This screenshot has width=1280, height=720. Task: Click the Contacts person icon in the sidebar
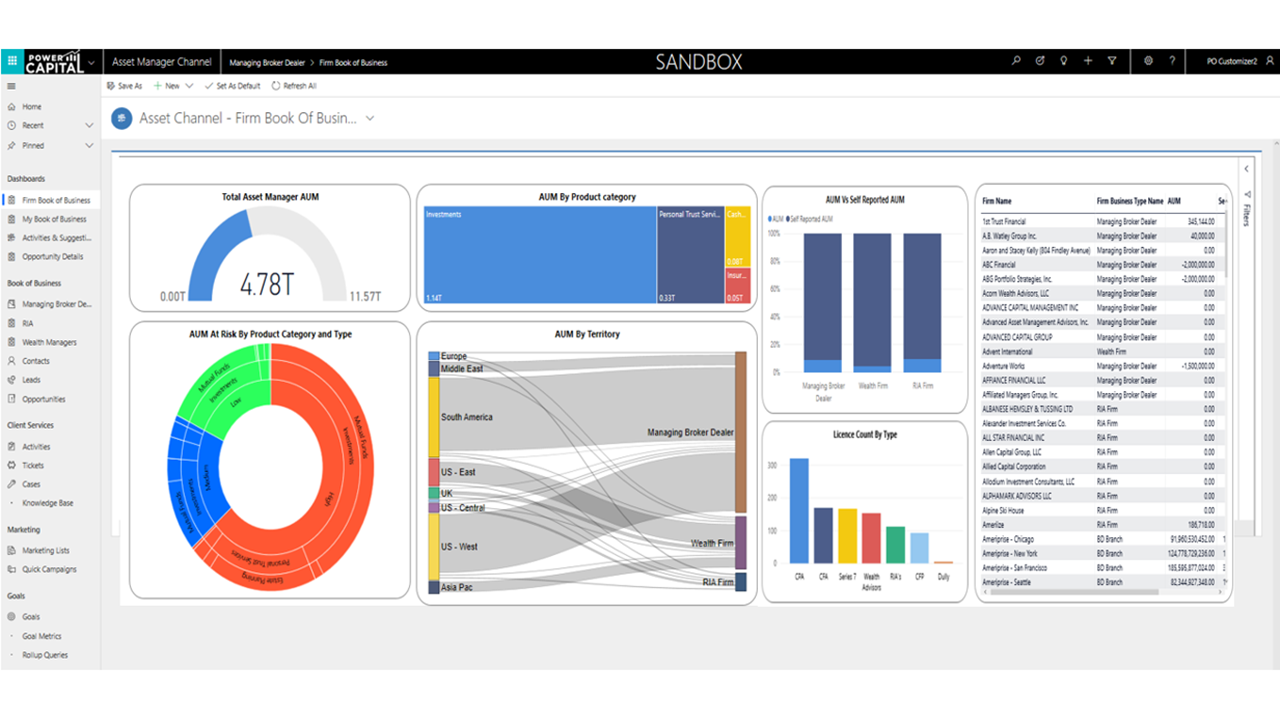point(11,361)
